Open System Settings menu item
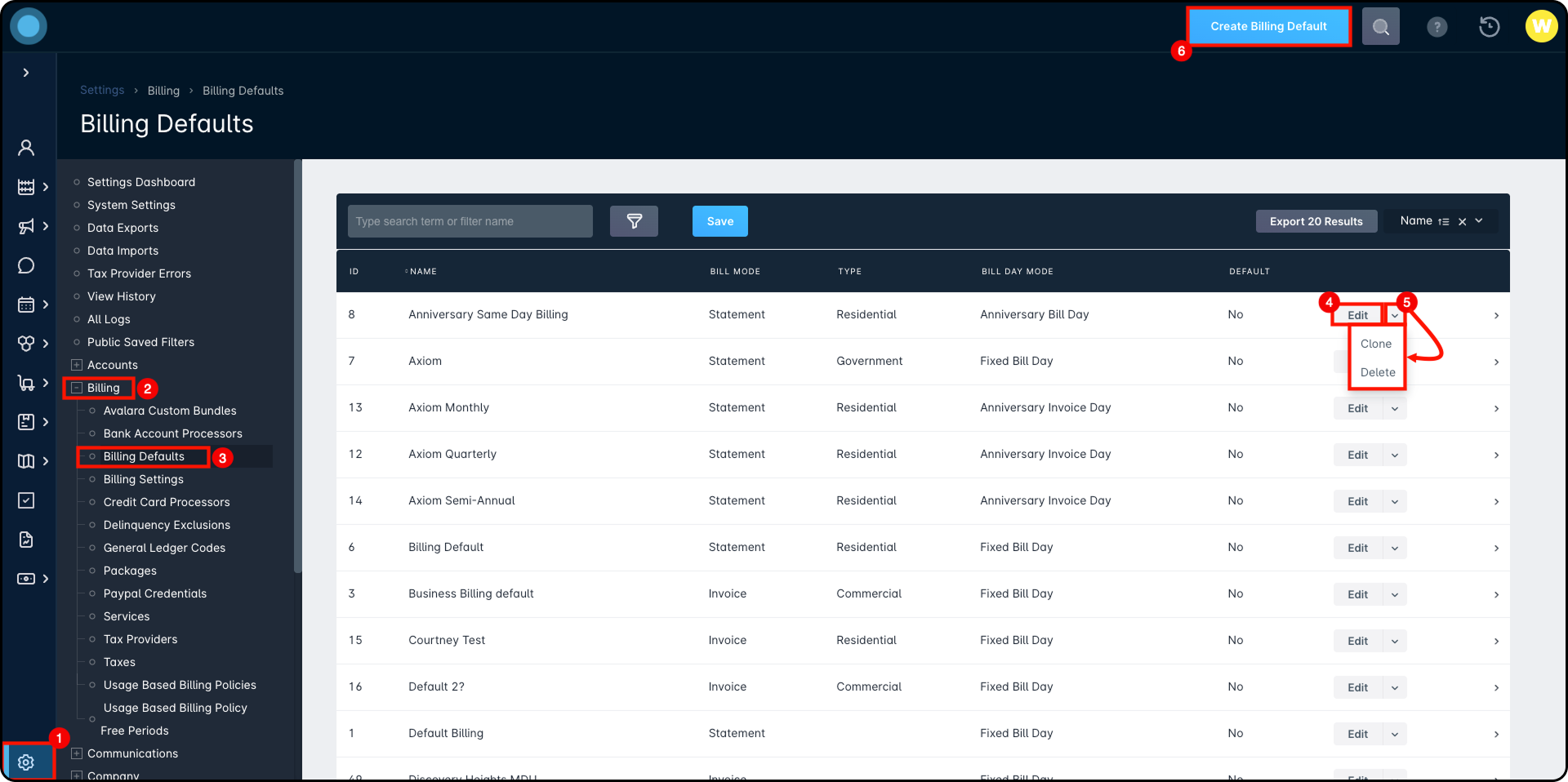1568x782 pixels. (x=131, y=205)
